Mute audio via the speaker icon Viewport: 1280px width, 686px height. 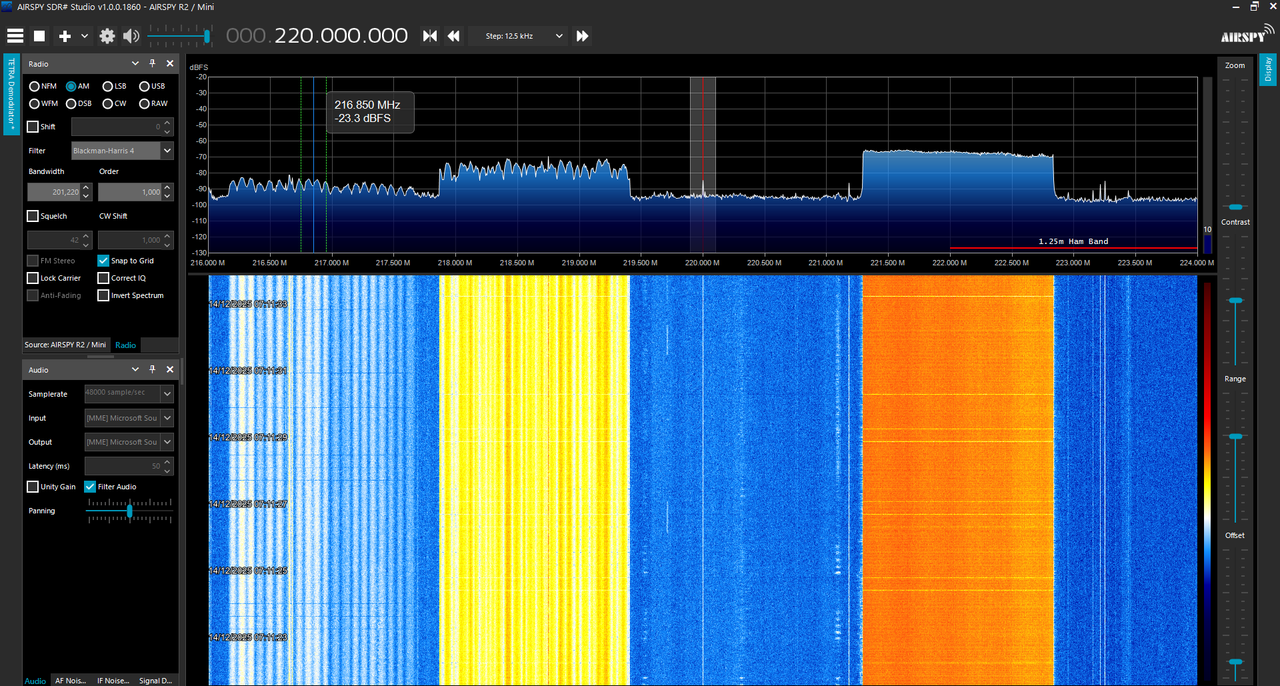[x=131, y=36]
